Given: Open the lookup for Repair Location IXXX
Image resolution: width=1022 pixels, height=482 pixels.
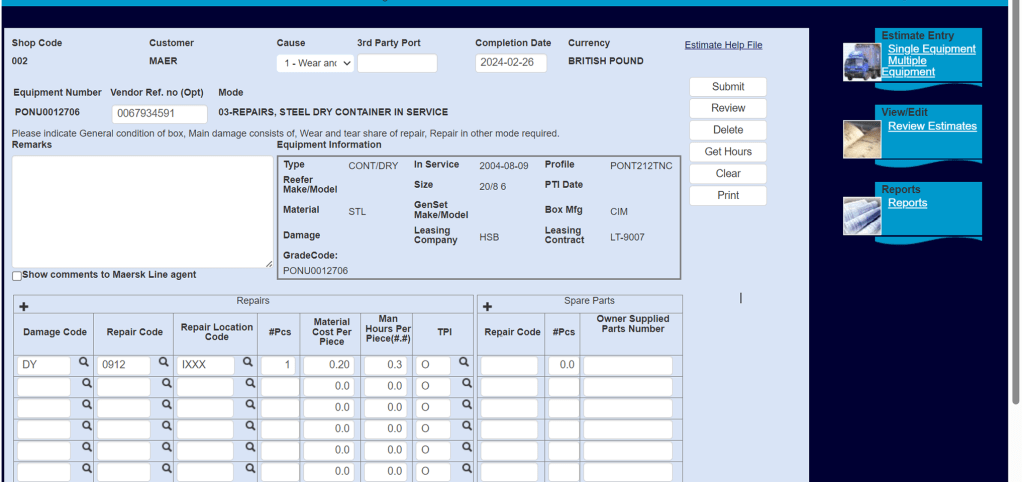Looking at the screenshot, I should point(246,364).
